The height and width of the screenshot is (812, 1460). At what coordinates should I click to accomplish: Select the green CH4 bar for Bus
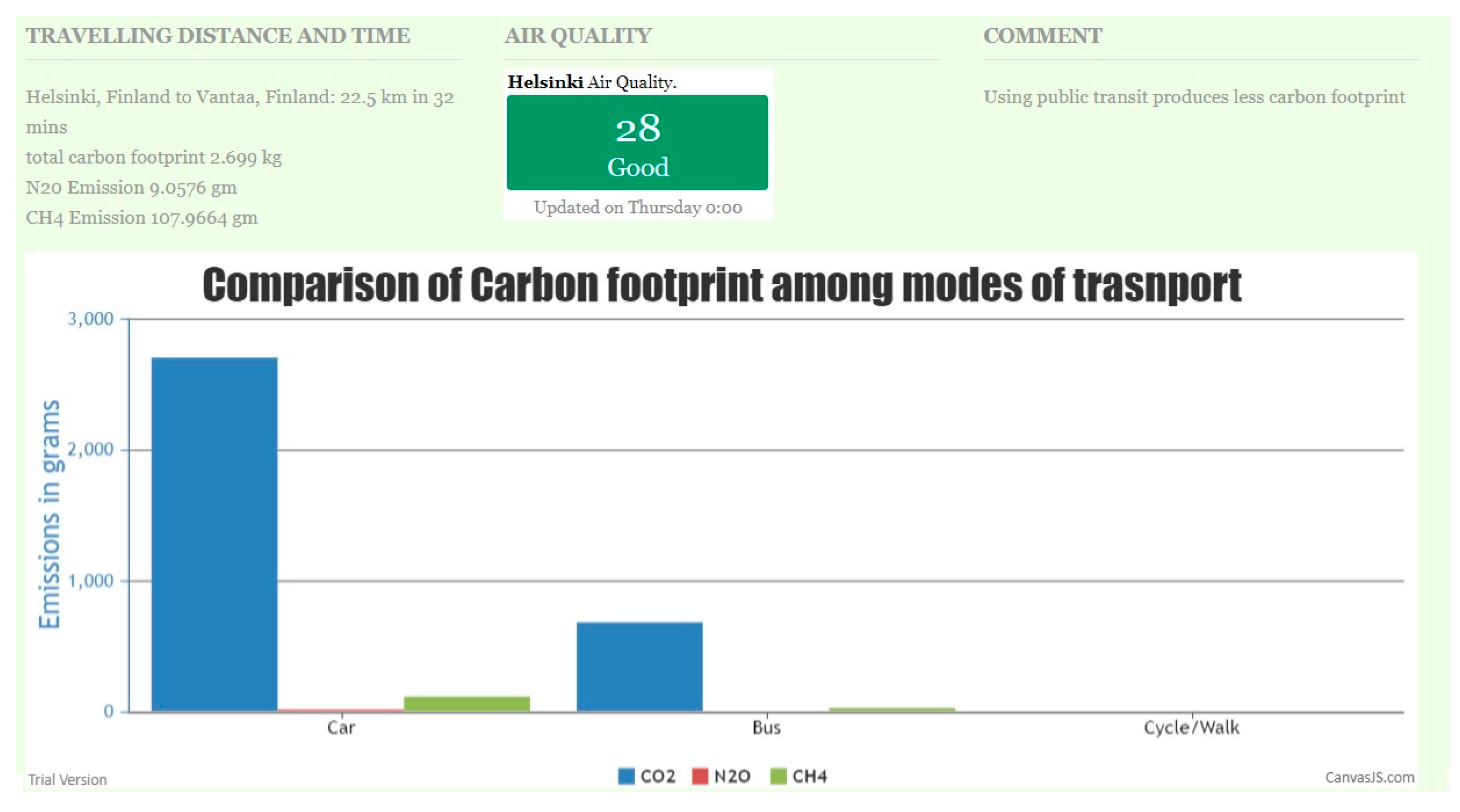click(x=891, y=709)
